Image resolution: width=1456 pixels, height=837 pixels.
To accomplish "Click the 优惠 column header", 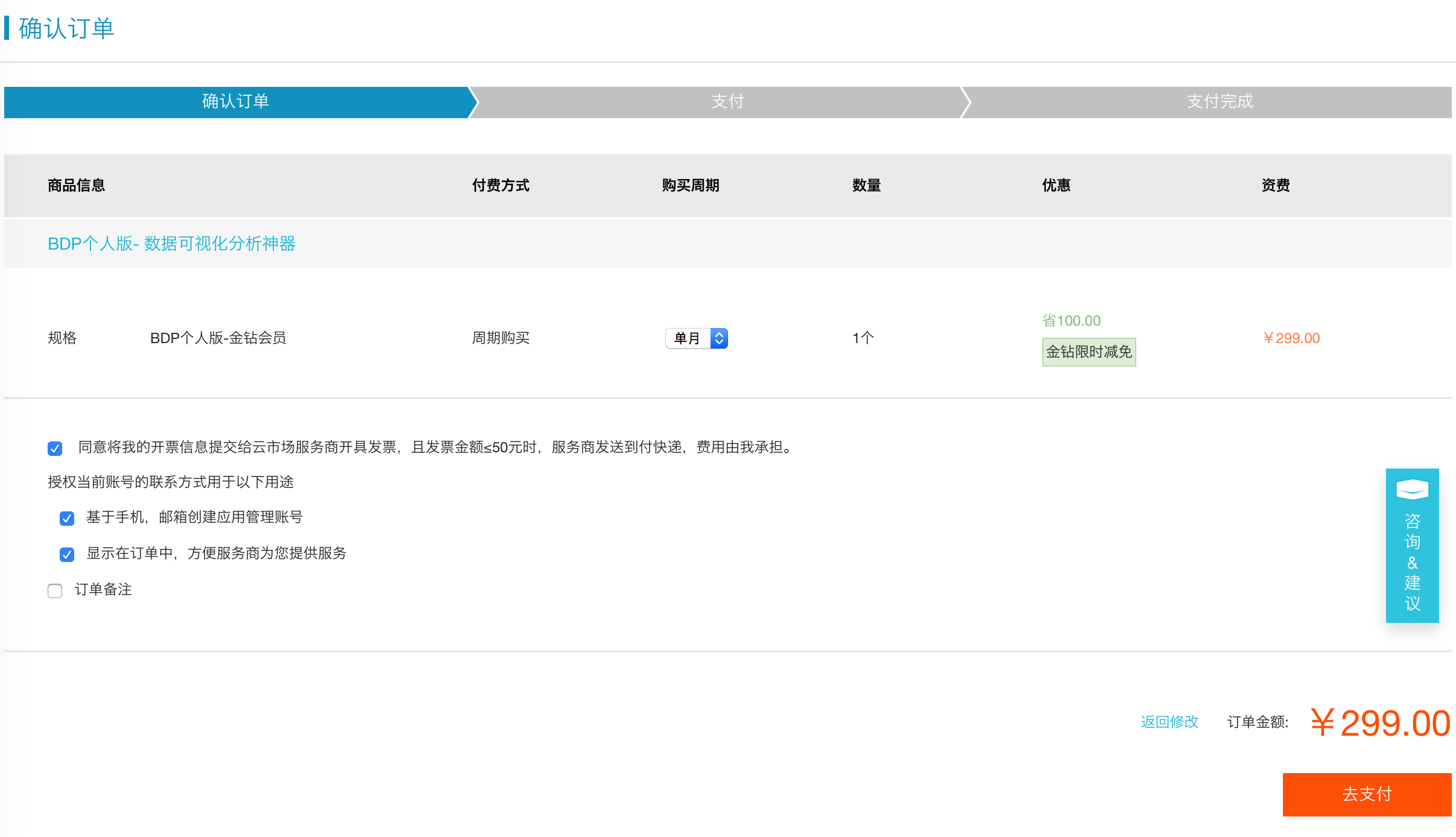I will click(x=1056, y=185).
